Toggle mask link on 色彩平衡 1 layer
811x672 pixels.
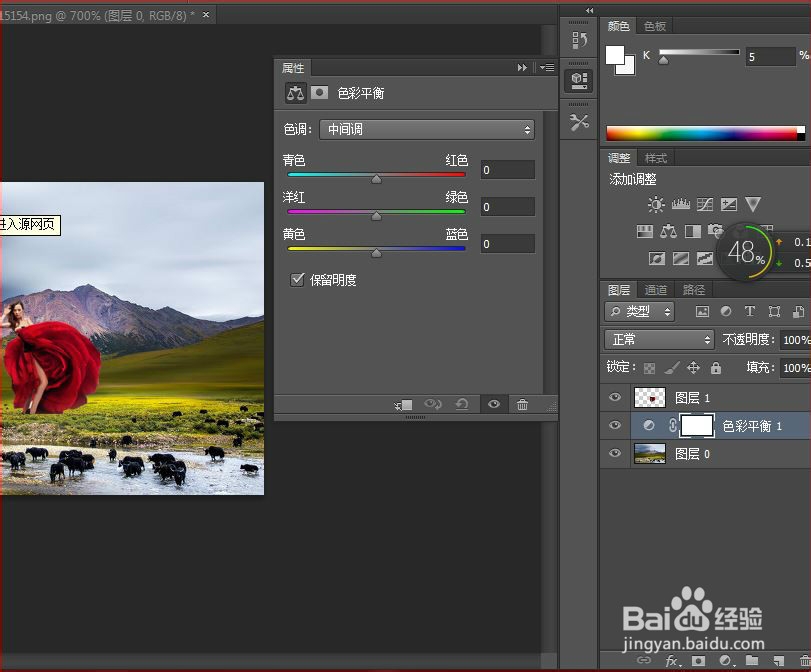[672, 426]
